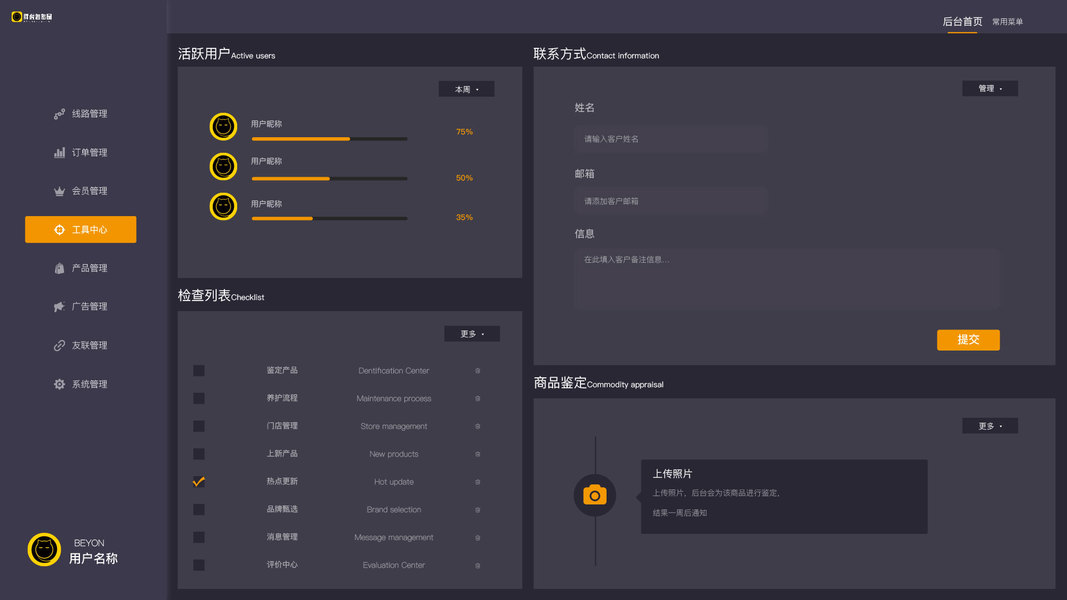Click the product management bag icon
The image size is (1067, 600).
(59, 268)
